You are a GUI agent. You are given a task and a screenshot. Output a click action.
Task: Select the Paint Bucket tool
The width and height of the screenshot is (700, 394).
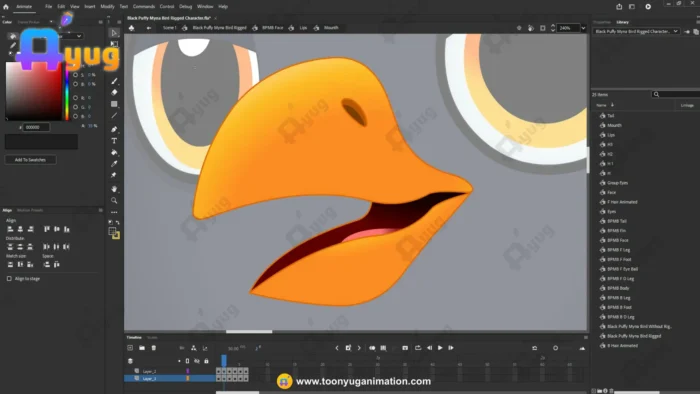click(114, 153)
